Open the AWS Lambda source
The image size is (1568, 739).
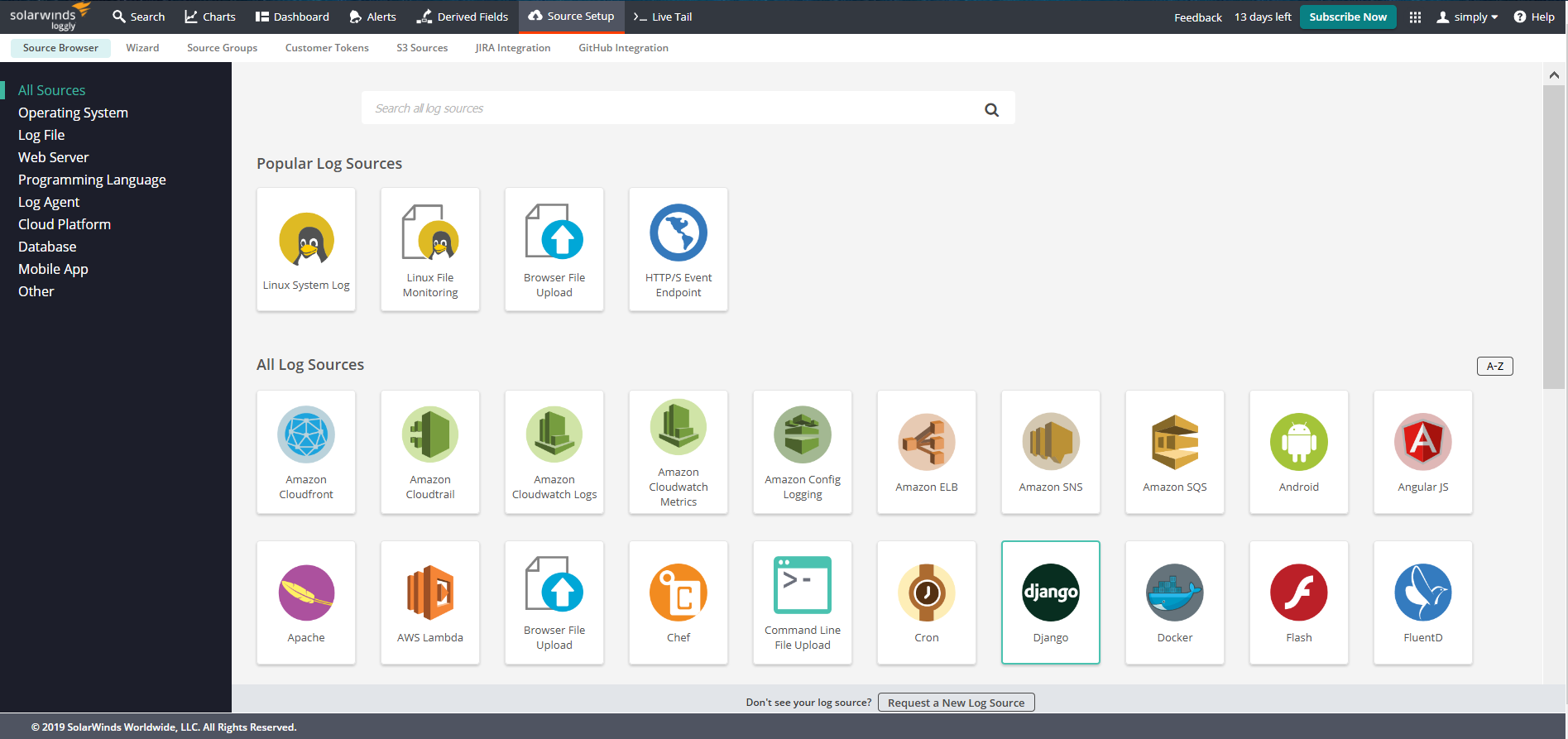pos(430,602)
